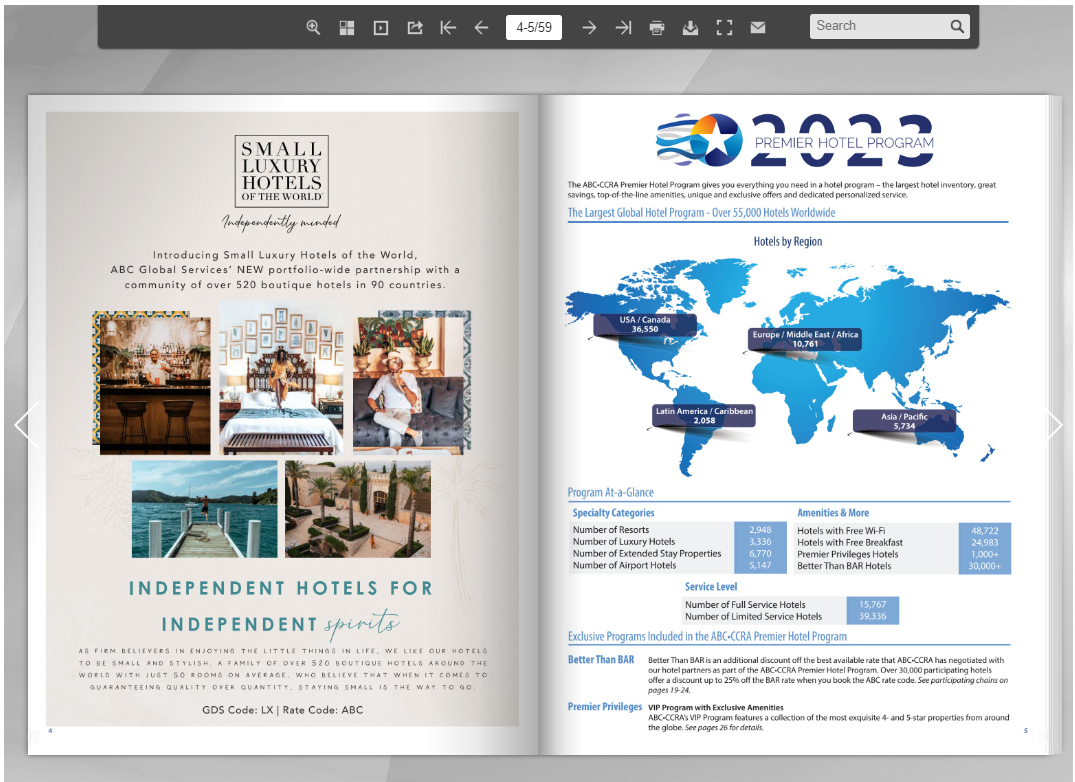The width and height of the screenshot is (1075, 782).
Task: Select the zoom magnifier tool
Action: pyautogui.click(x=313, y=27)
